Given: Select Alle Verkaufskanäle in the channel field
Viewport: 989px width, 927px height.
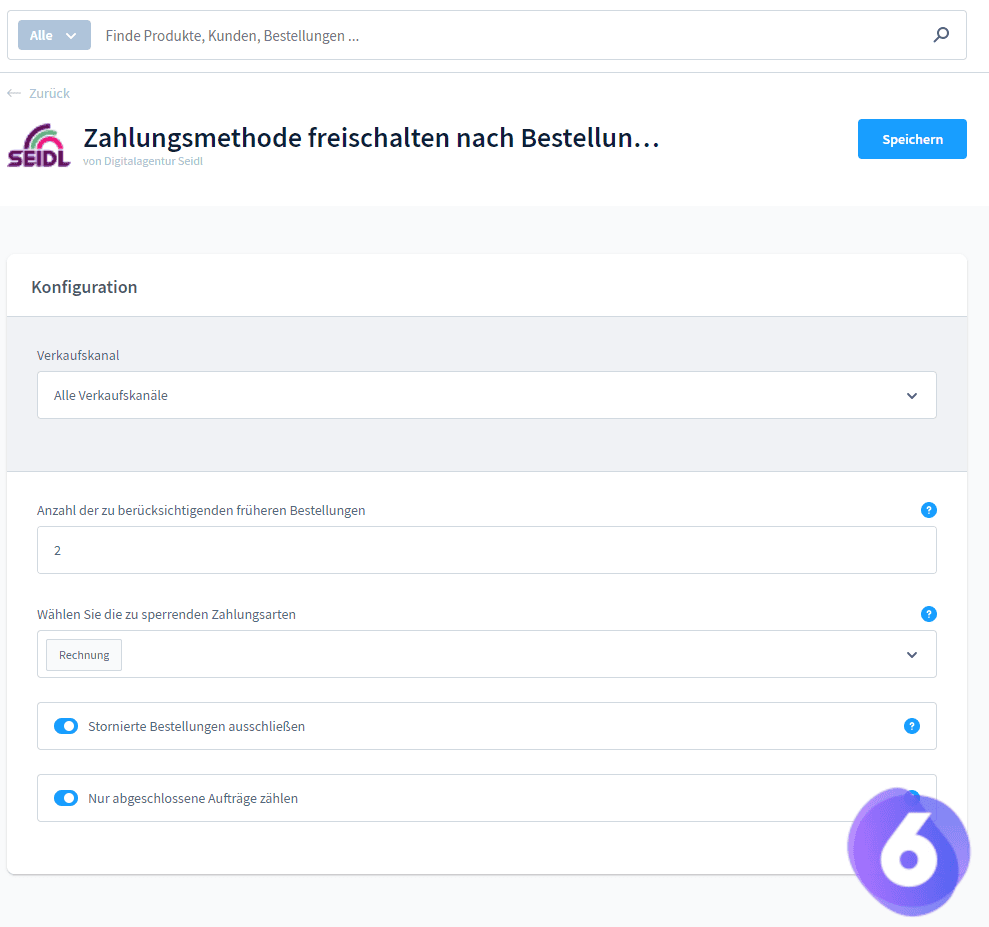Looking at the screenshot, I should click(400, 395).
